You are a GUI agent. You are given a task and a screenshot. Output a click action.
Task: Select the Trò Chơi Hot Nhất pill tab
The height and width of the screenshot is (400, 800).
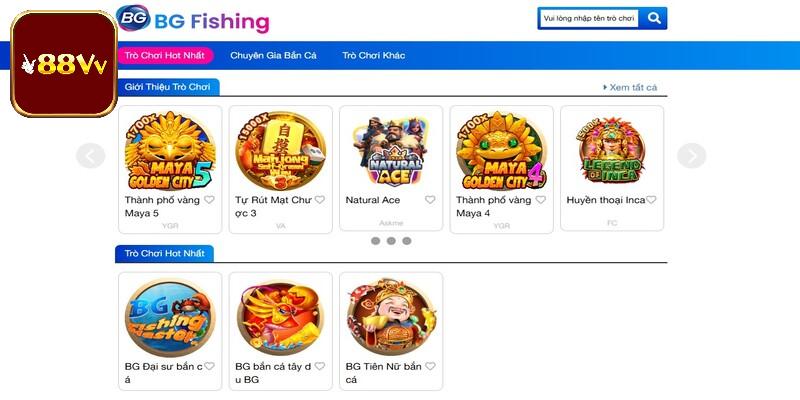pos(165,55)
